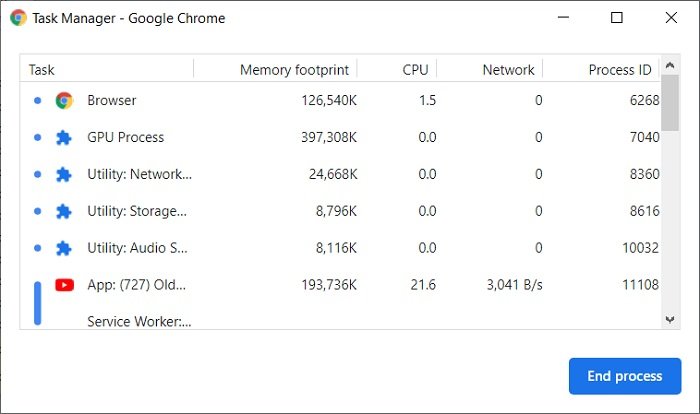Select the Browser process name

tap(112, 100)
